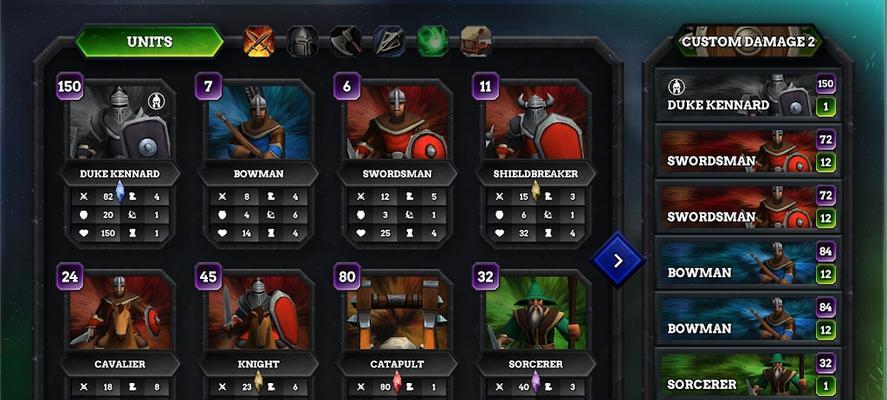Image resolution: width=887 pixels, height=400 pixels.
Task: Choose the Knight unit card
Action: pos(259,334)
